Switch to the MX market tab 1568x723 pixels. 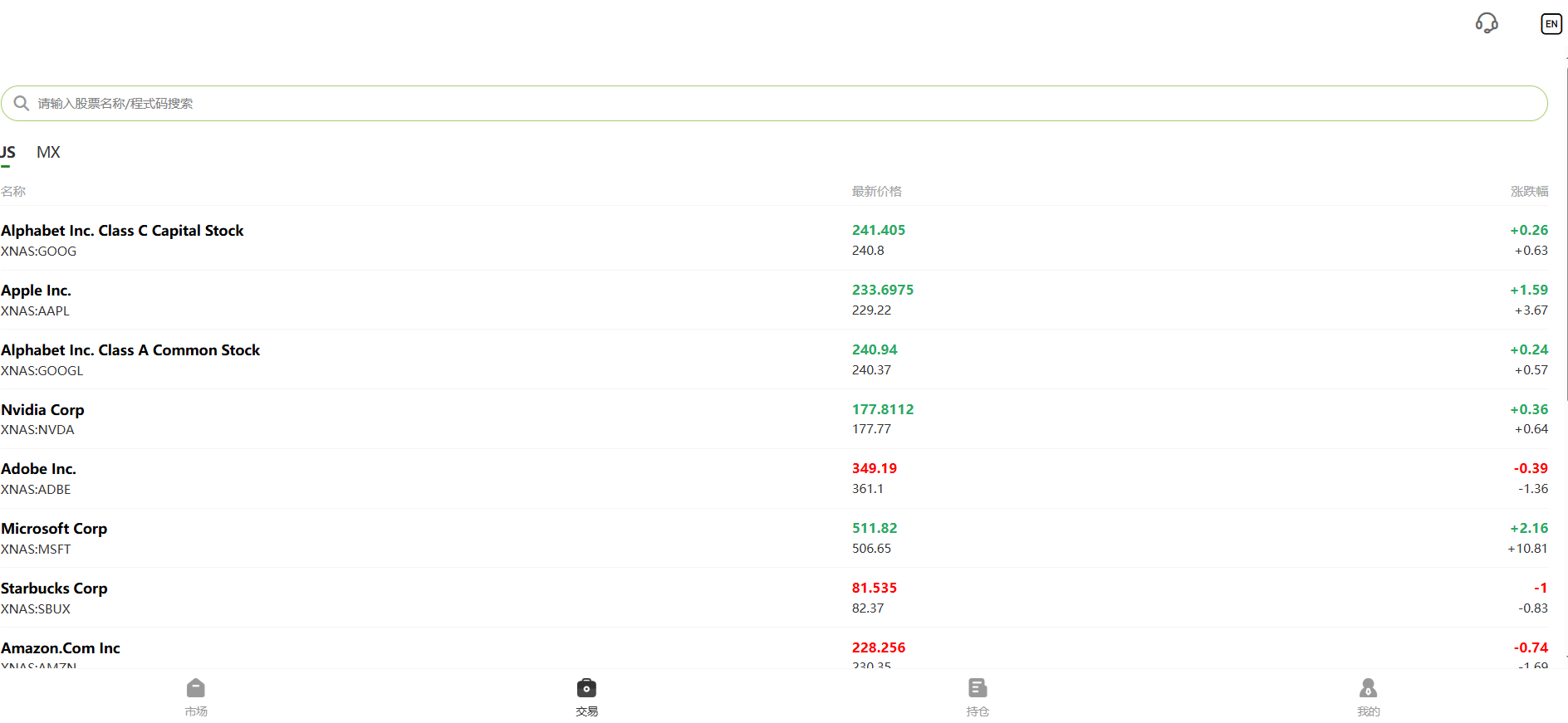(48, 152)
